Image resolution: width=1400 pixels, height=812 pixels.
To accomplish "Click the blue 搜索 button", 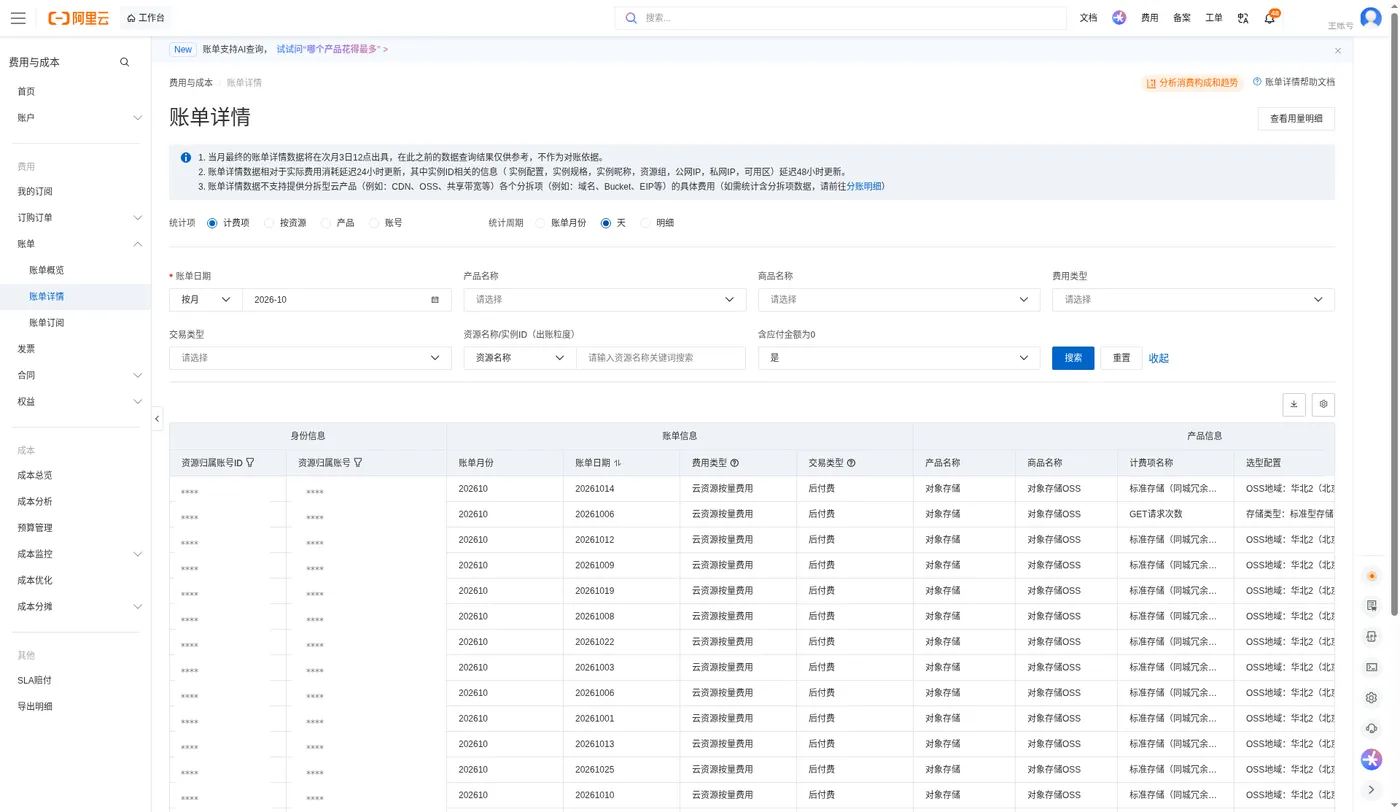I will [x=1073, y=358].
